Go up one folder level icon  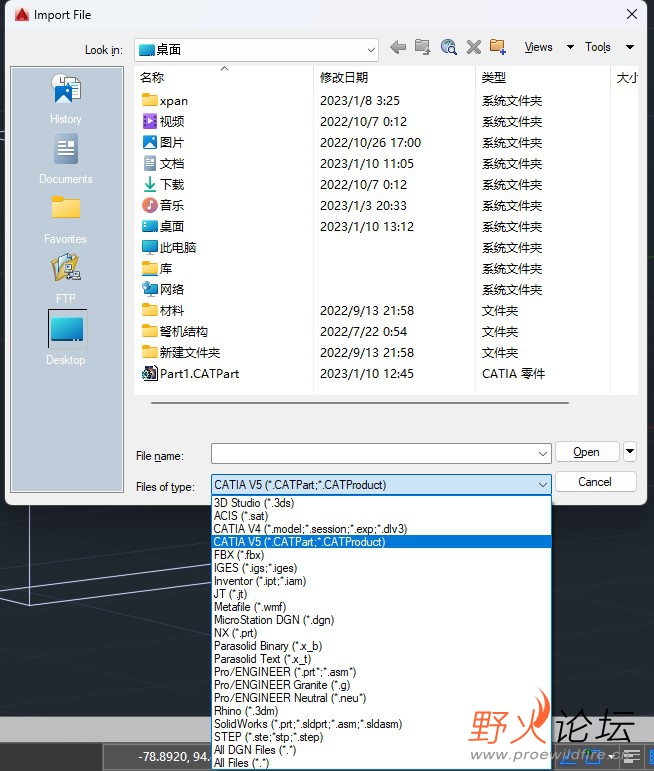[x=422, y=47]
